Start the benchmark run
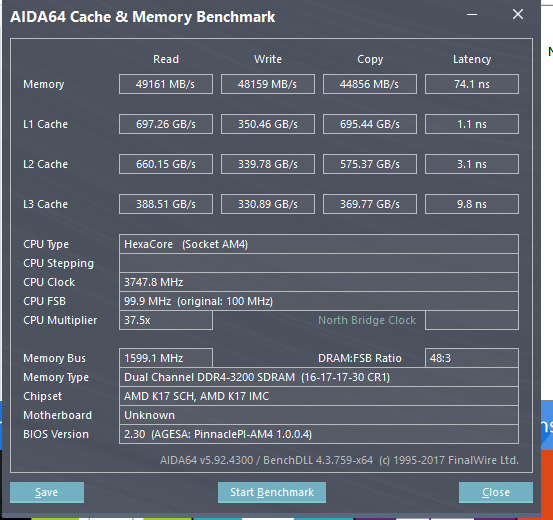Screen dimensions: 553x520 coord(272,492)
